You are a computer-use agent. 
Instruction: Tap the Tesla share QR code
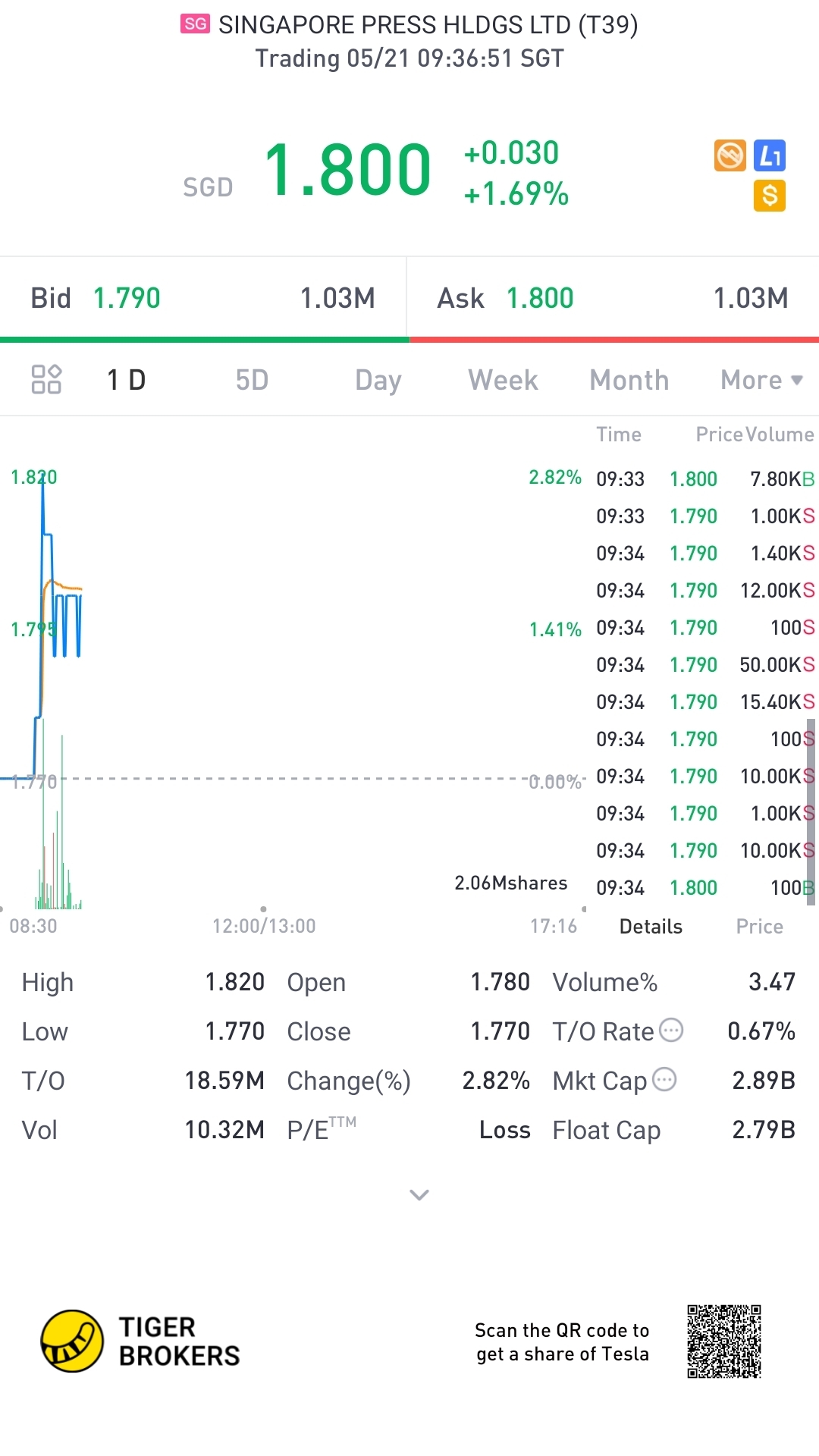(724, 1341)
